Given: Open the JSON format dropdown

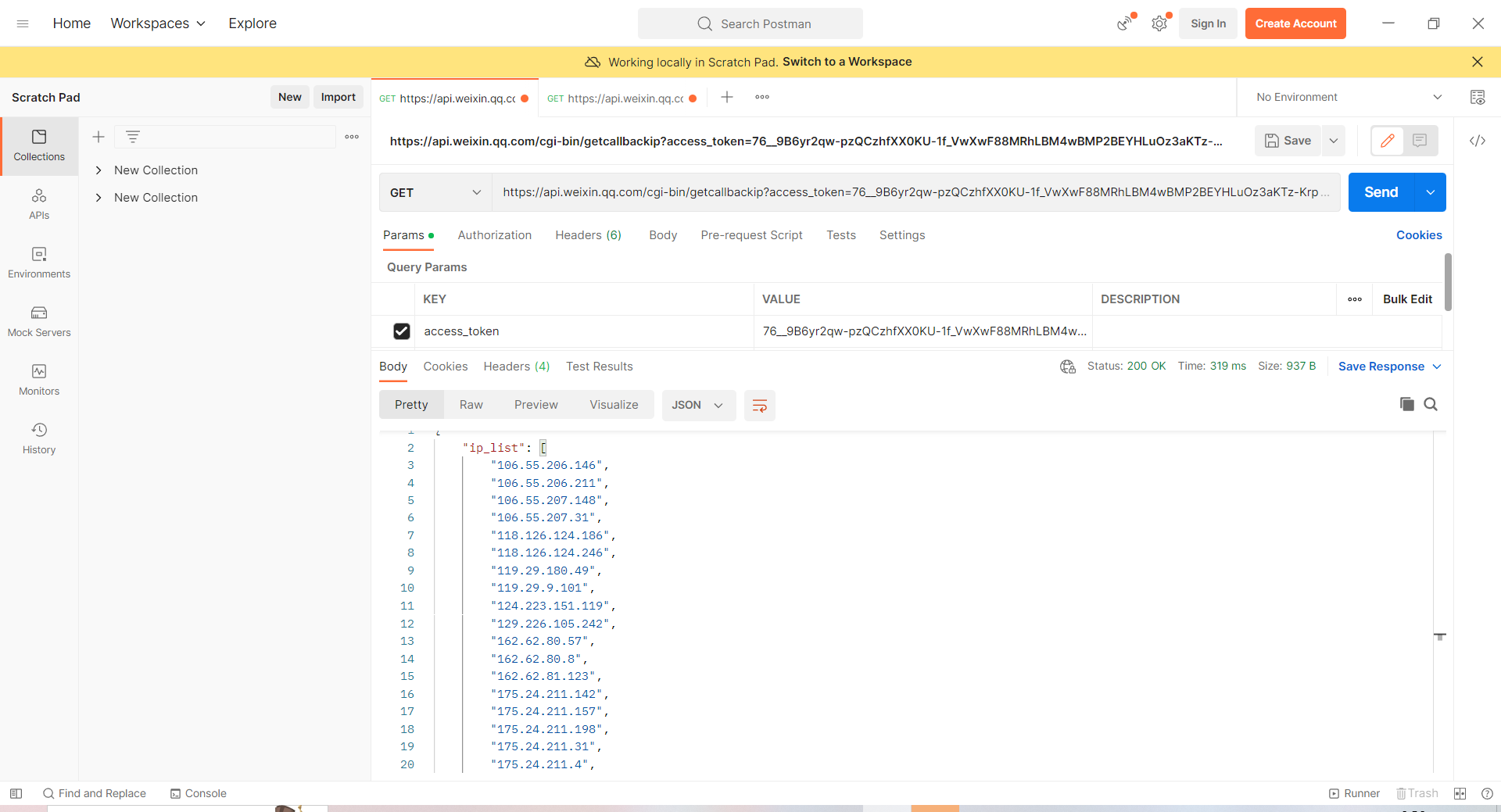Looking at the screenshot, I should (698, 406).
